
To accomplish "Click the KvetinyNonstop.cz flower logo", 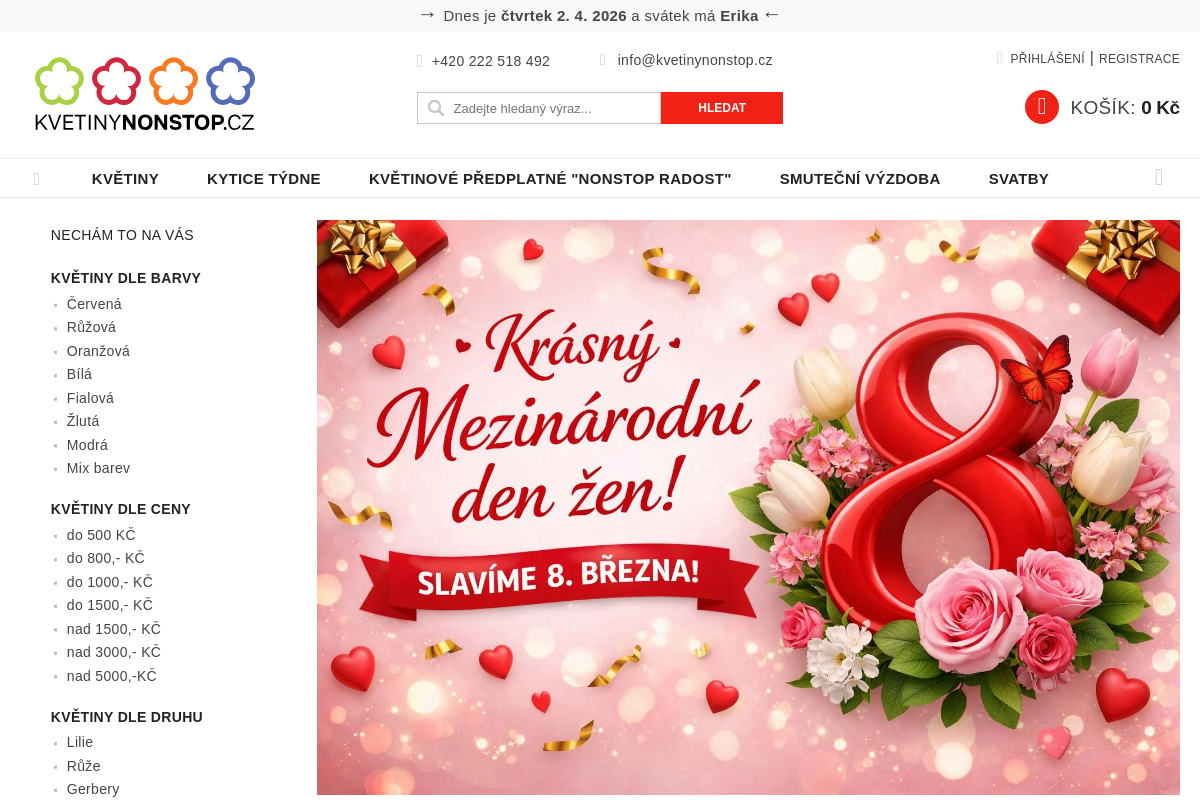I will pyautogui.click(x=145, y=95).
